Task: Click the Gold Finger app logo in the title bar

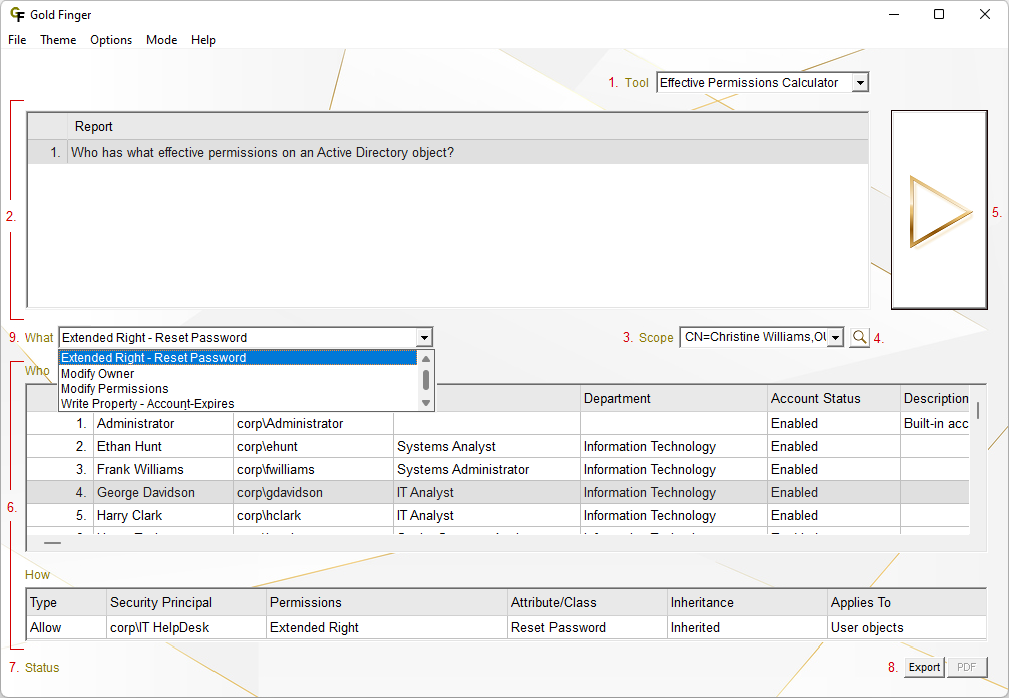Action: pos(17,14)
